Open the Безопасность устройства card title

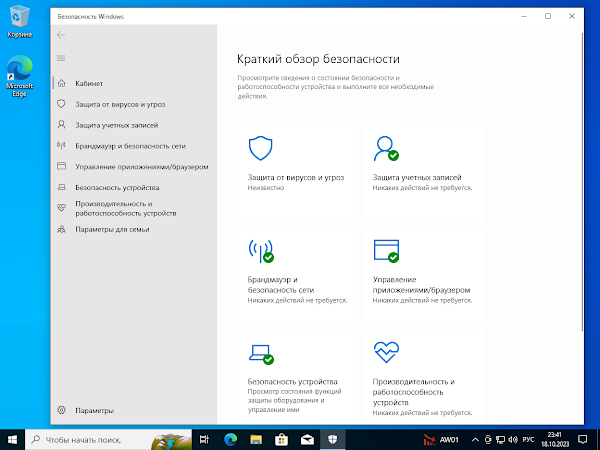[292, 382]
